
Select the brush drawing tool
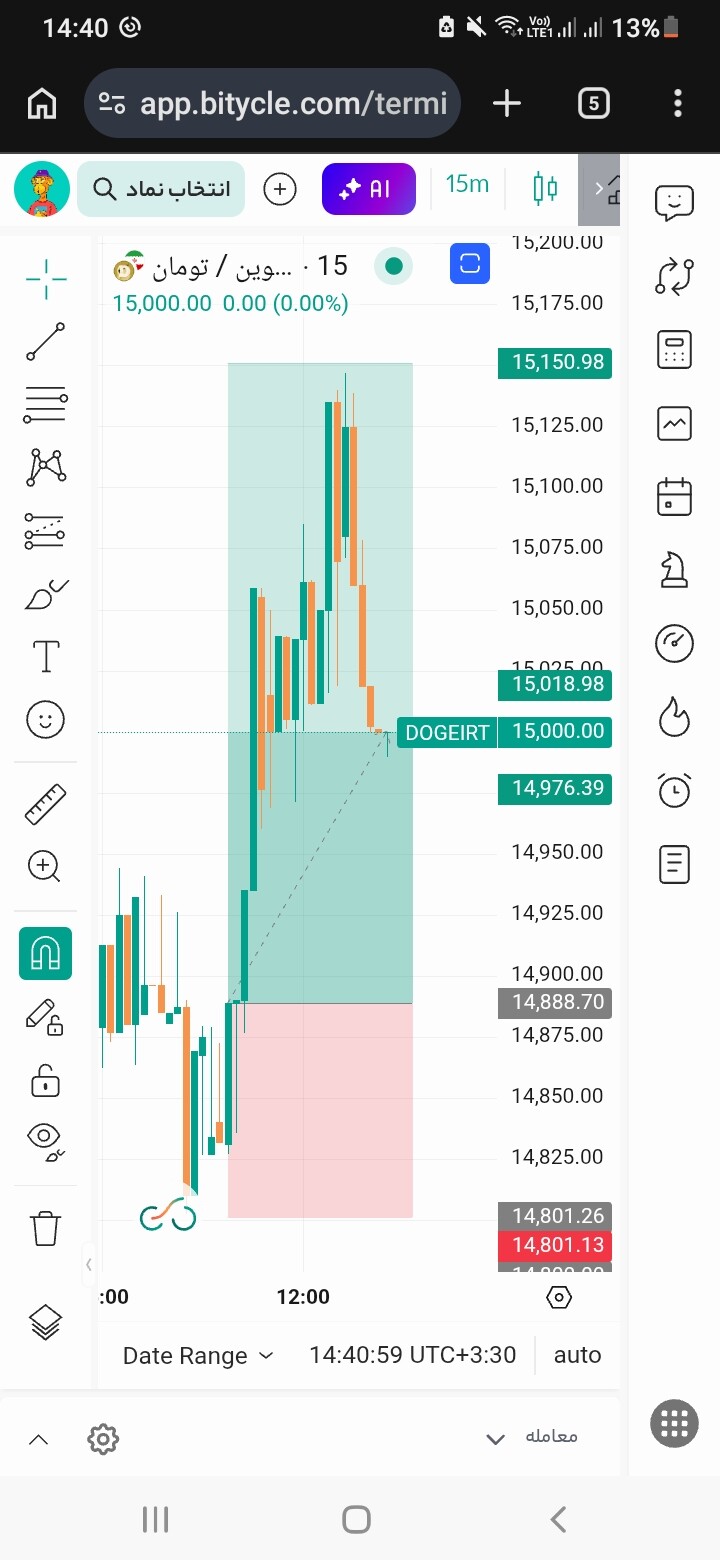[x=46, y=595]
